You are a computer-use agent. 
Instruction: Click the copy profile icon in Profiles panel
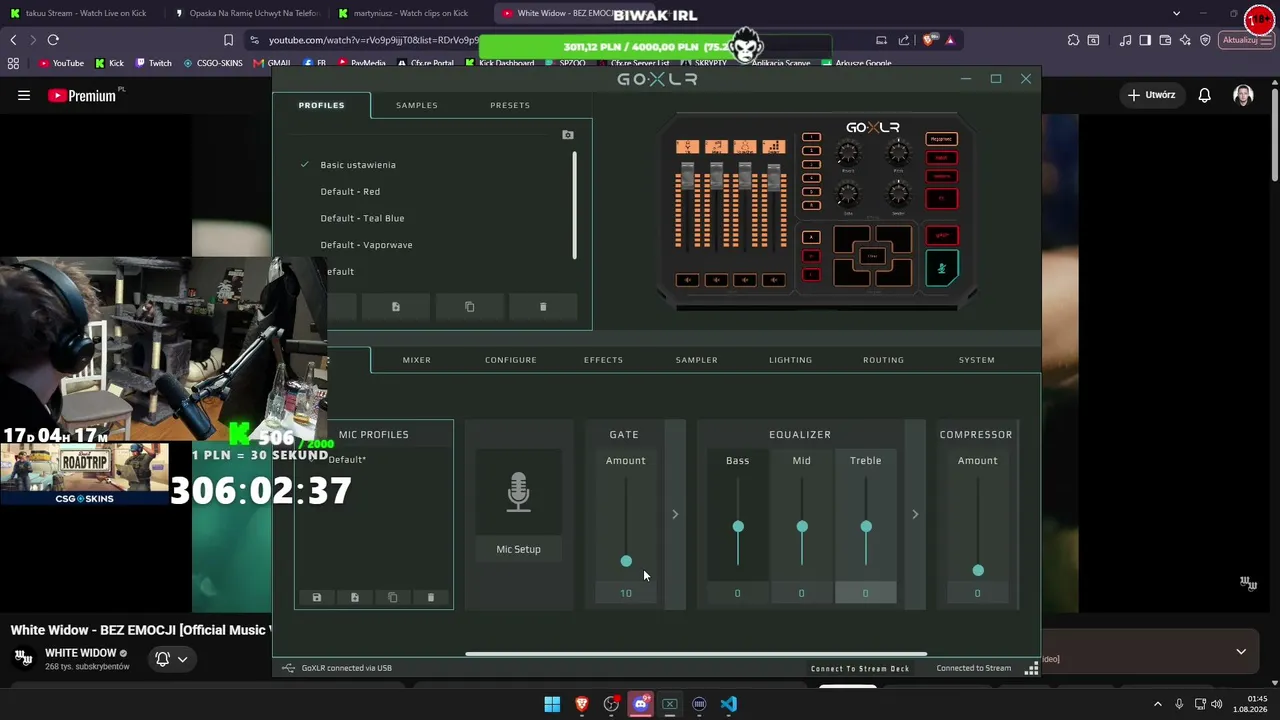click(x=470, y=307)
